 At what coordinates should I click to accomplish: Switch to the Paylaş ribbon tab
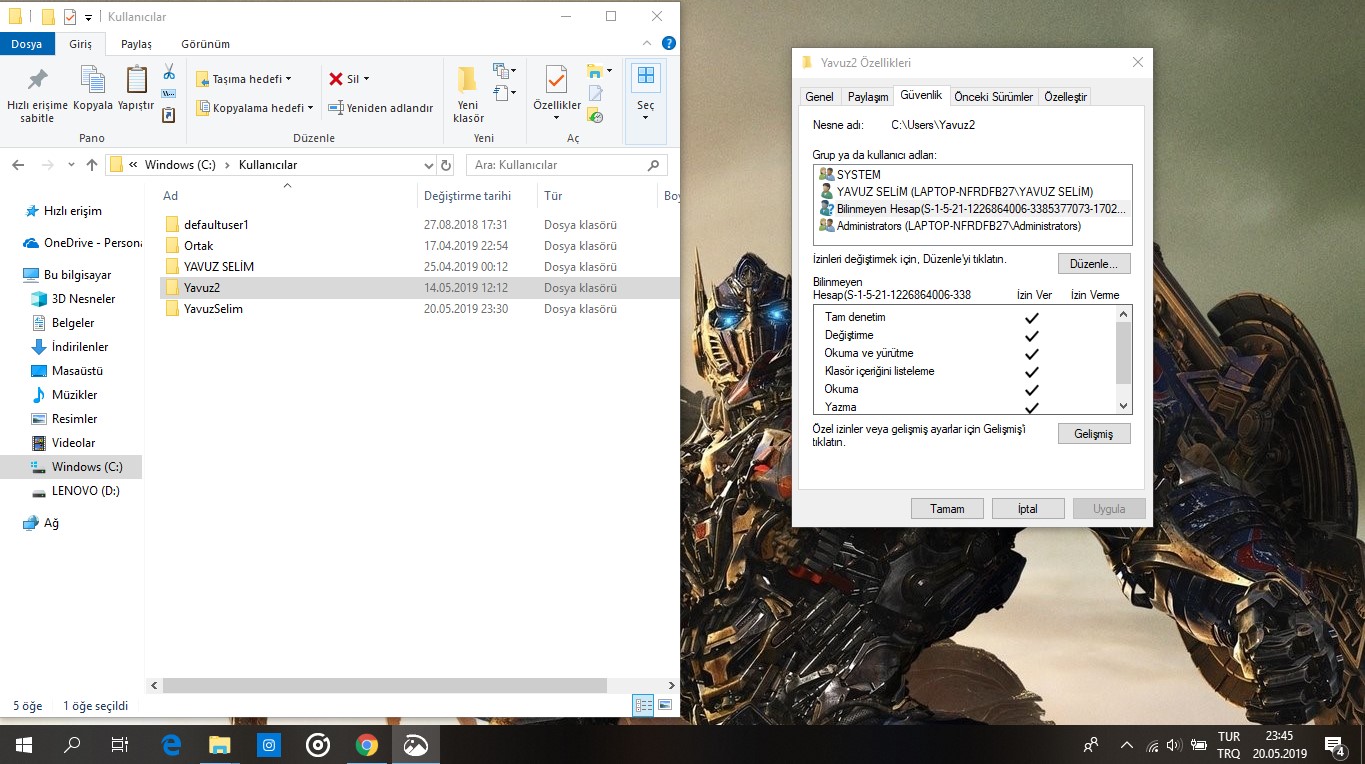click(136, 44)
